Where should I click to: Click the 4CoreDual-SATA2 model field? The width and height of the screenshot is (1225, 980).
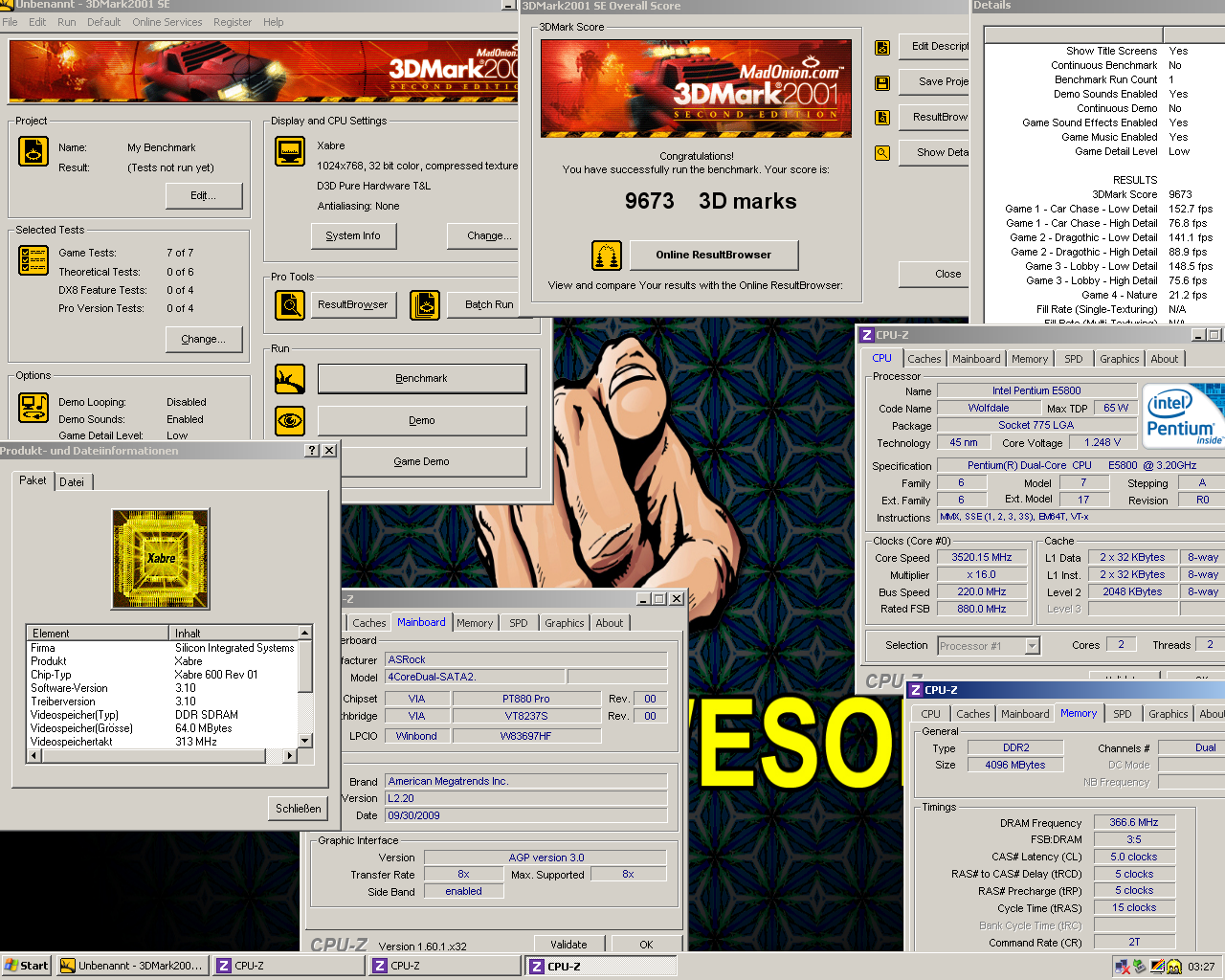click(x=474, y=677)
